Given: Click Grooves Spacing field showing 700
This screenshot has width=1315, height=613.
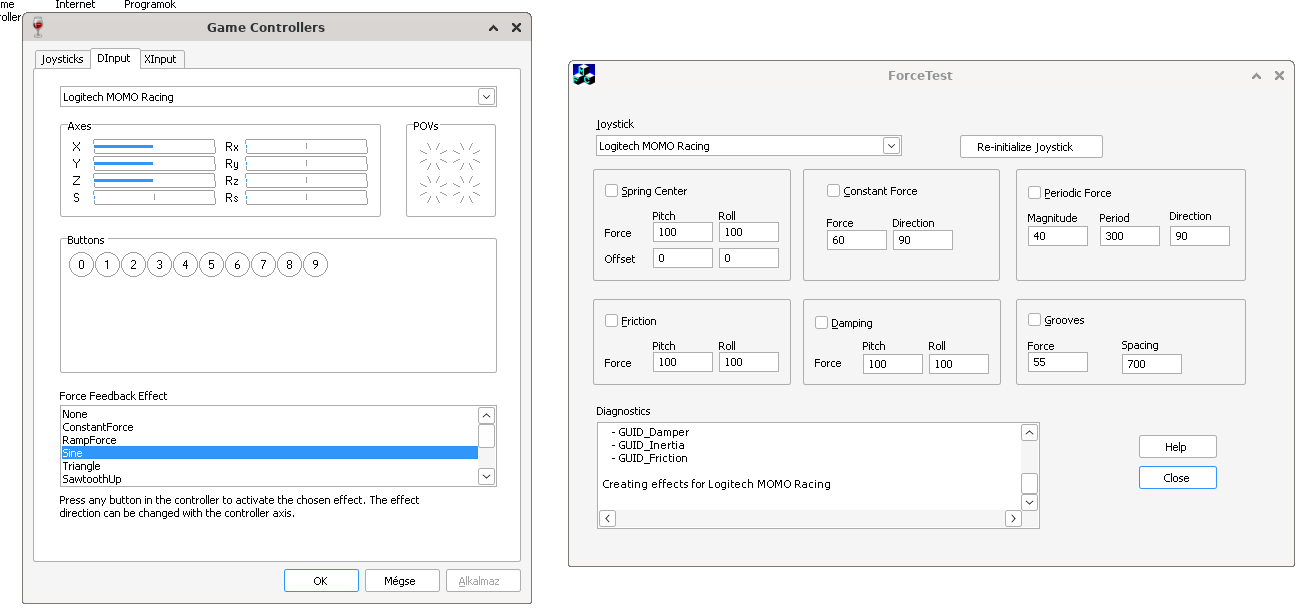Looking at the screenshot, I should [x=1152, y=364].
